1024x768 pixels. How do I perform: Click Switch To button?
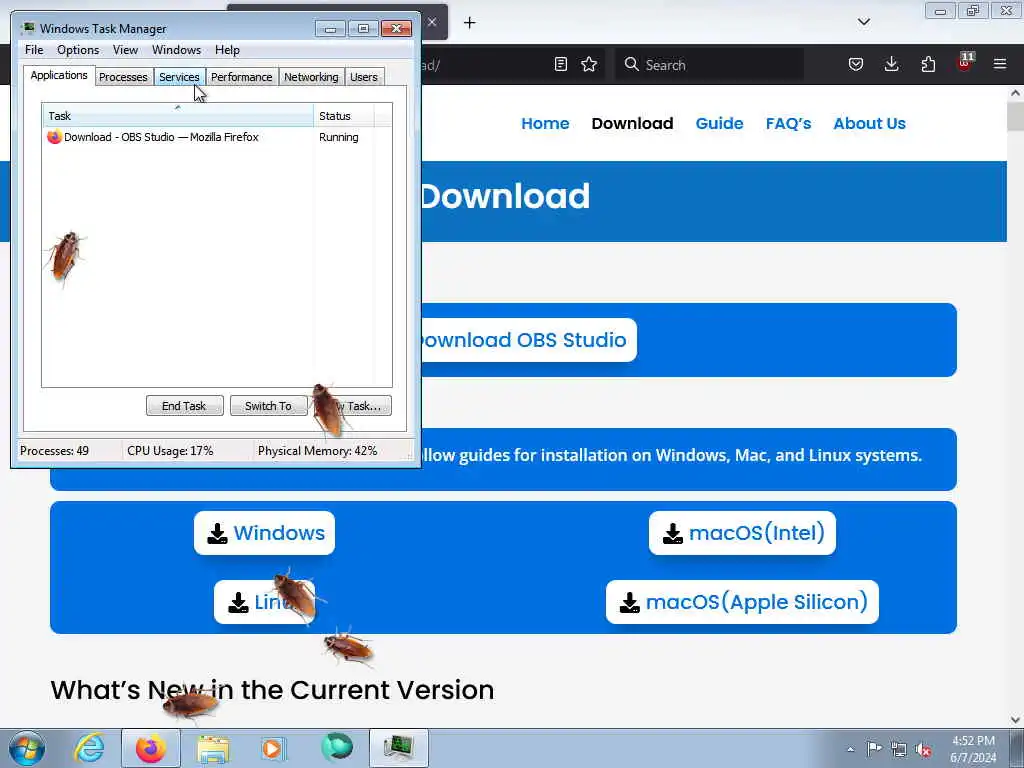(268, 406)
